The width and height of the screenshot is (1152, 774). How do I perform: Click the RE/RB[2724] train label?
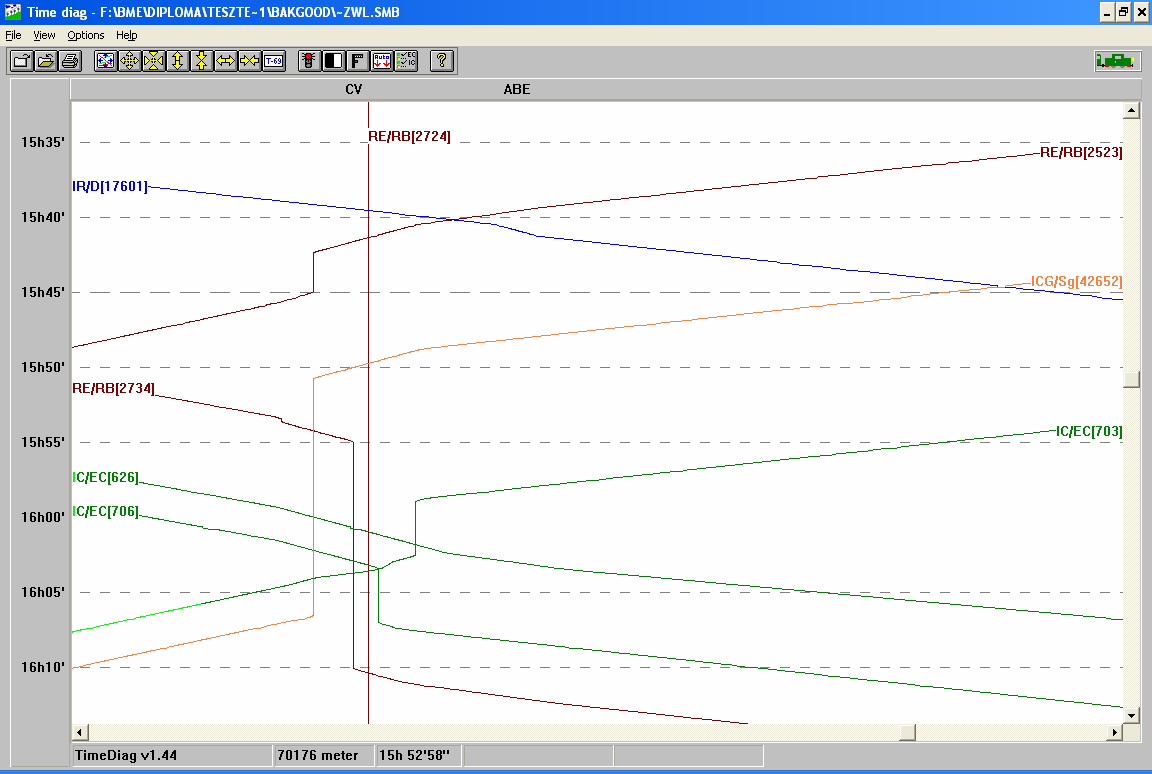[409, 136]
